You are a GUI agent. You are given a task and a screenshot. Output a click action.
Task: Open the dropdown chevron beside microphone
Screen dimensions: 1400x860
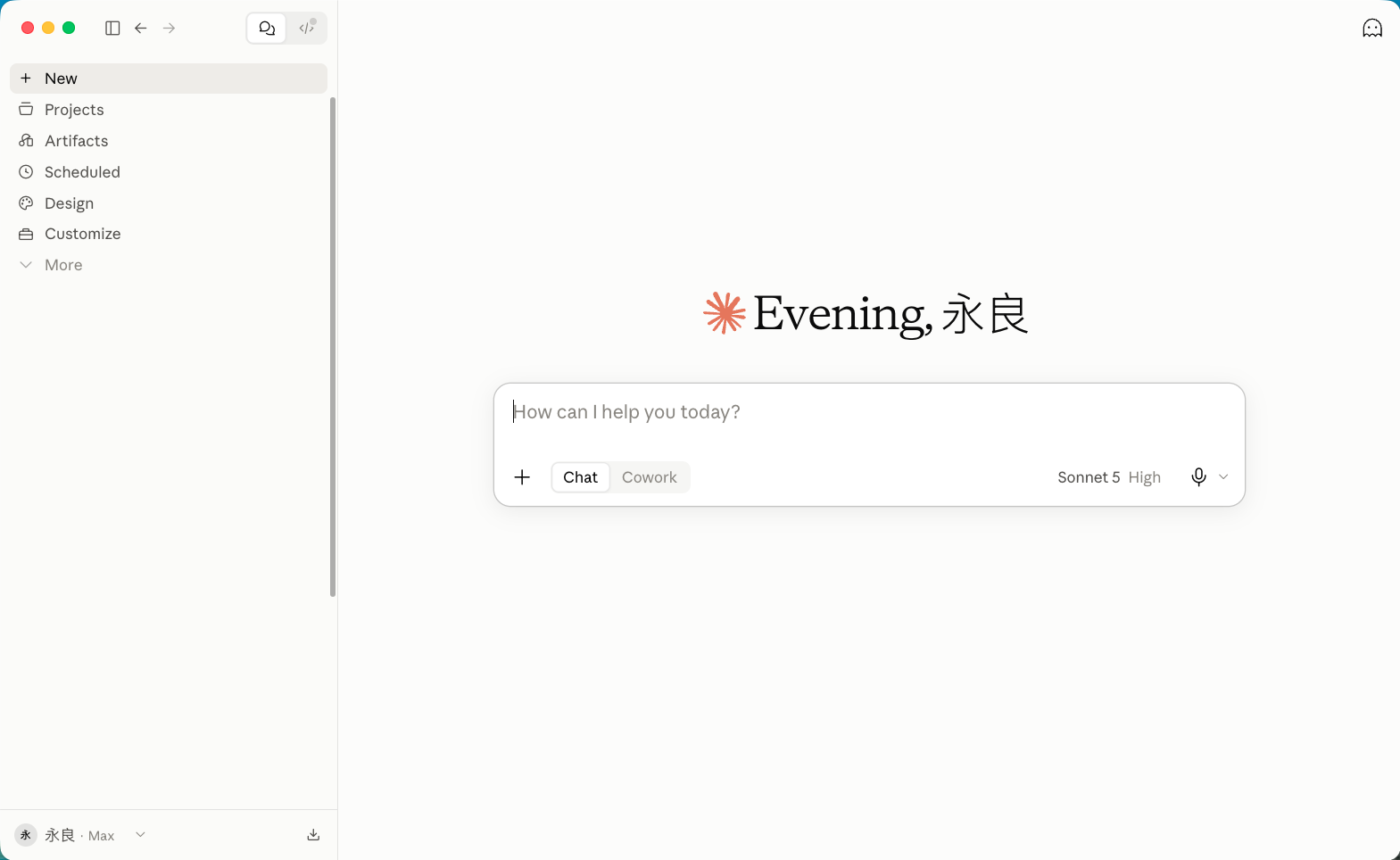point(1224,477)
